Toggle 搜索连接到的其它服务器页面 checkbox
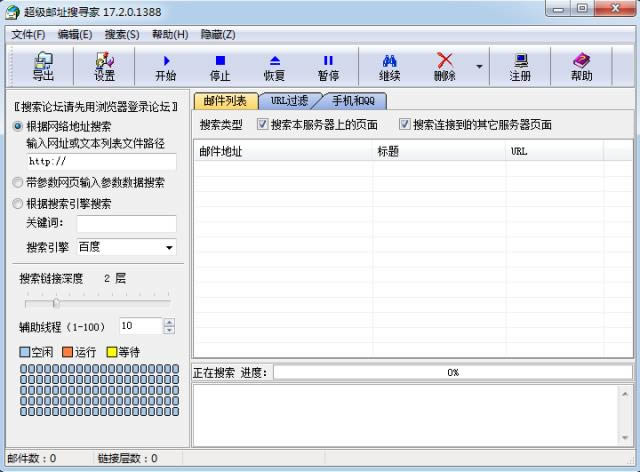Image resolution: width=640 pixels, height=472 pixels. [405, 125]
